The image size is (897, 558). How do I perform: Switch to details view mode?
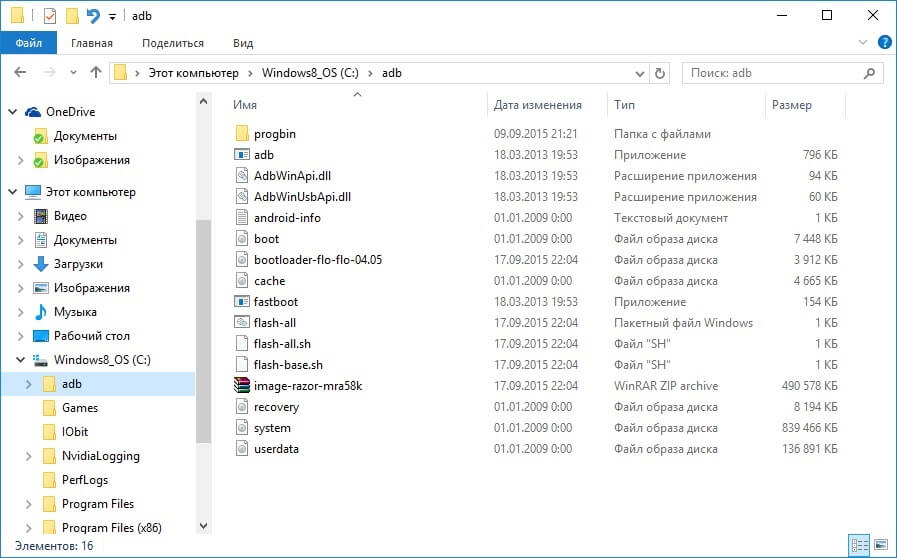pyautogui.click(x=859, y=545)
